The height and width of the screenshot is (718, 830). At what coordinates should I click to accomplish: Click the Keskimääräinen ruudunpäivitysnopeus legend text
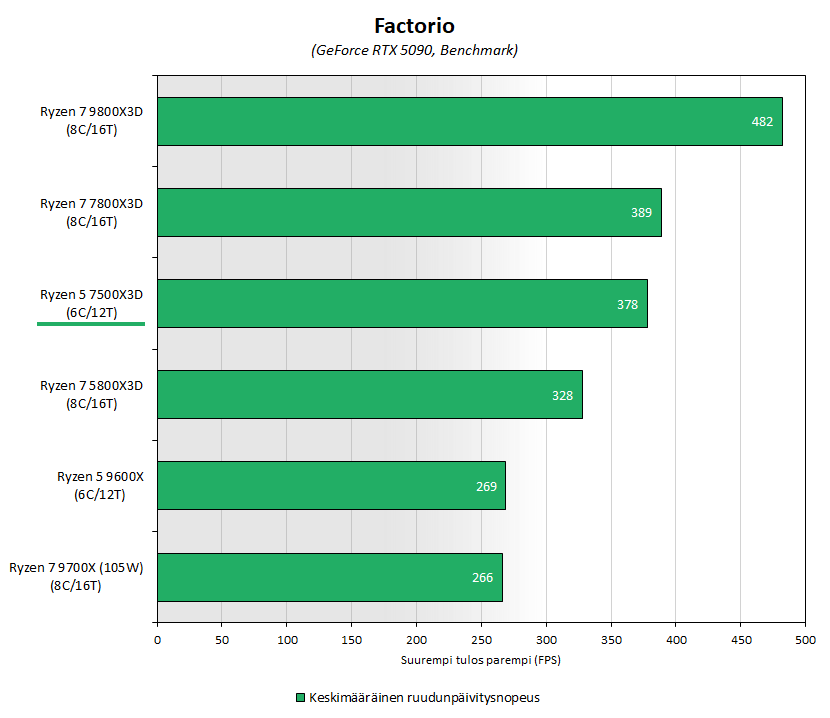tap(424, 697)
